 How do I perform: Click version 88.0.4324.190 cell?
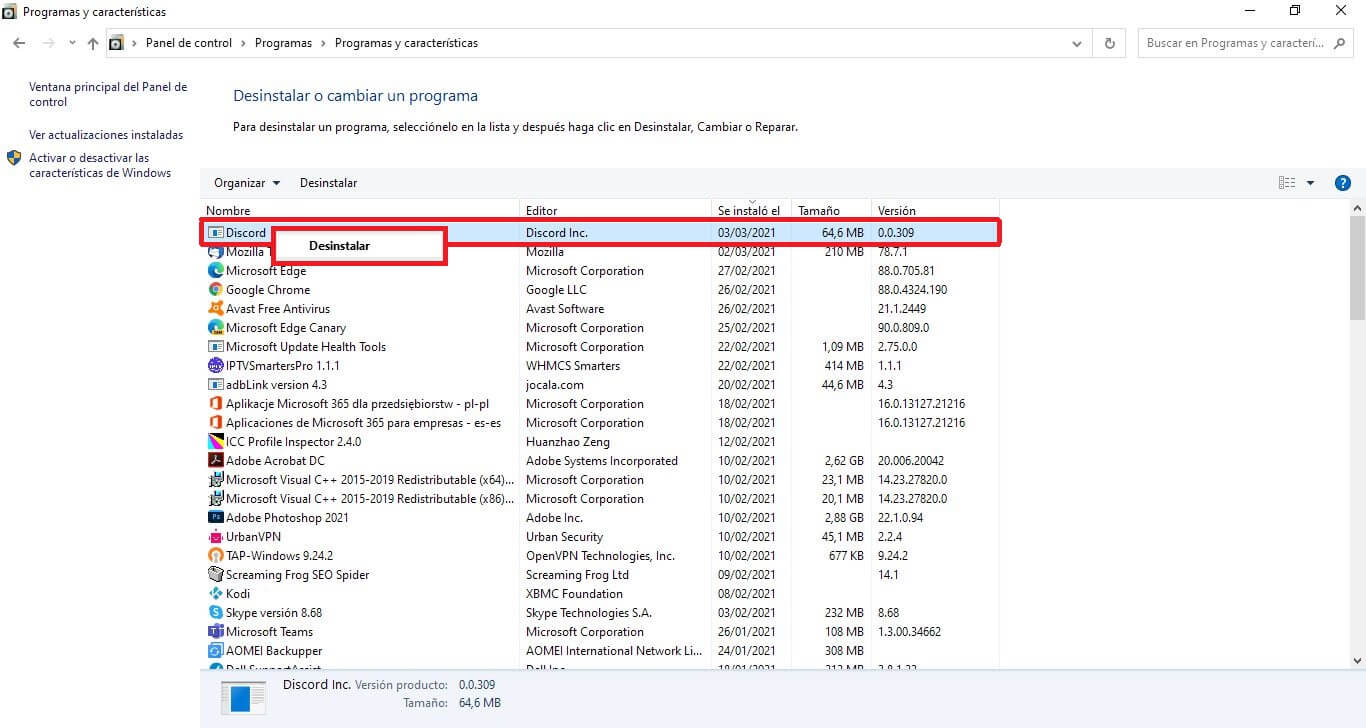point(912,290)
